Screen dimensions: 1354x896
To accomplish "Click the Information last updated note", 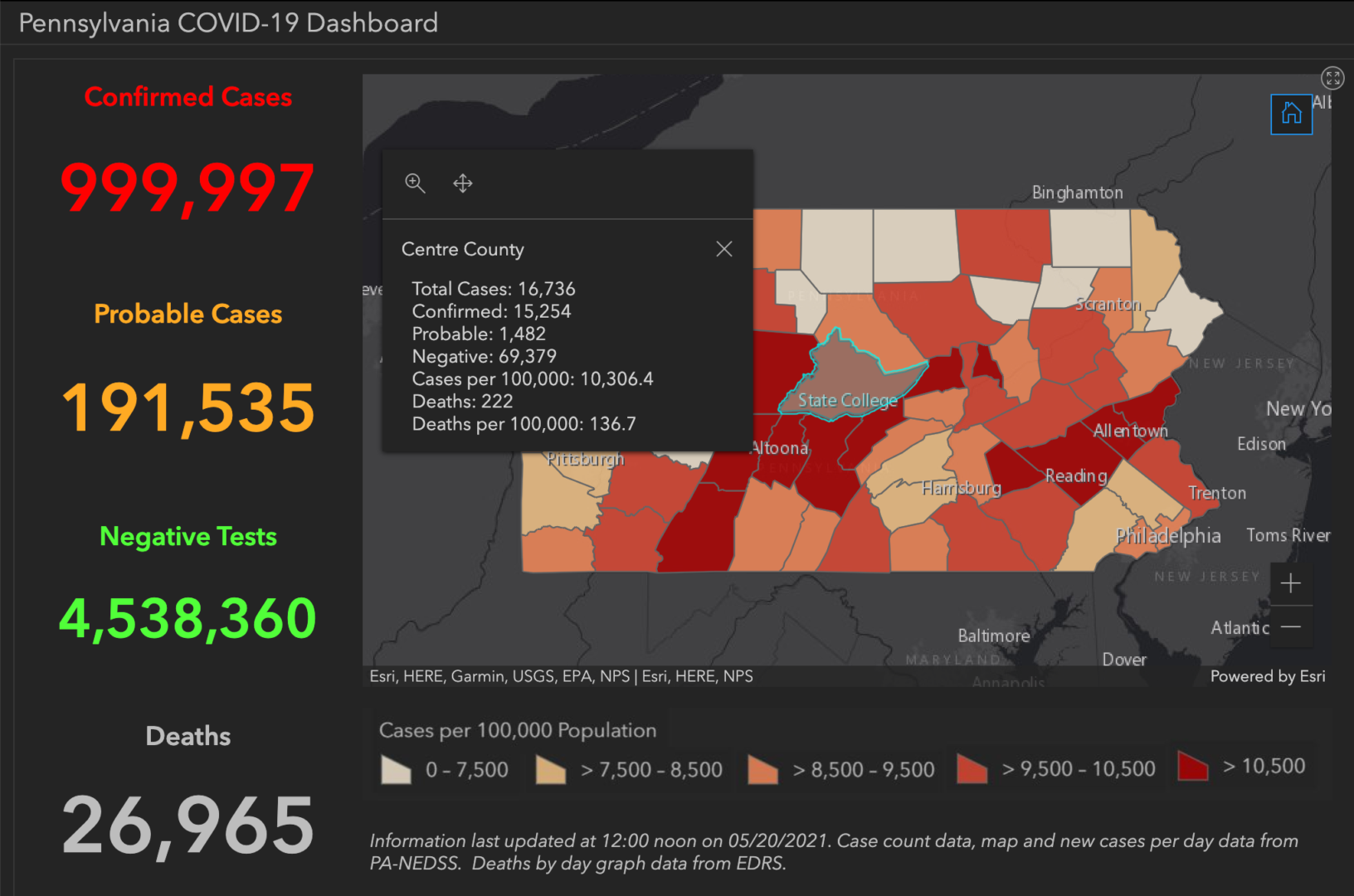I will (834, 852).
